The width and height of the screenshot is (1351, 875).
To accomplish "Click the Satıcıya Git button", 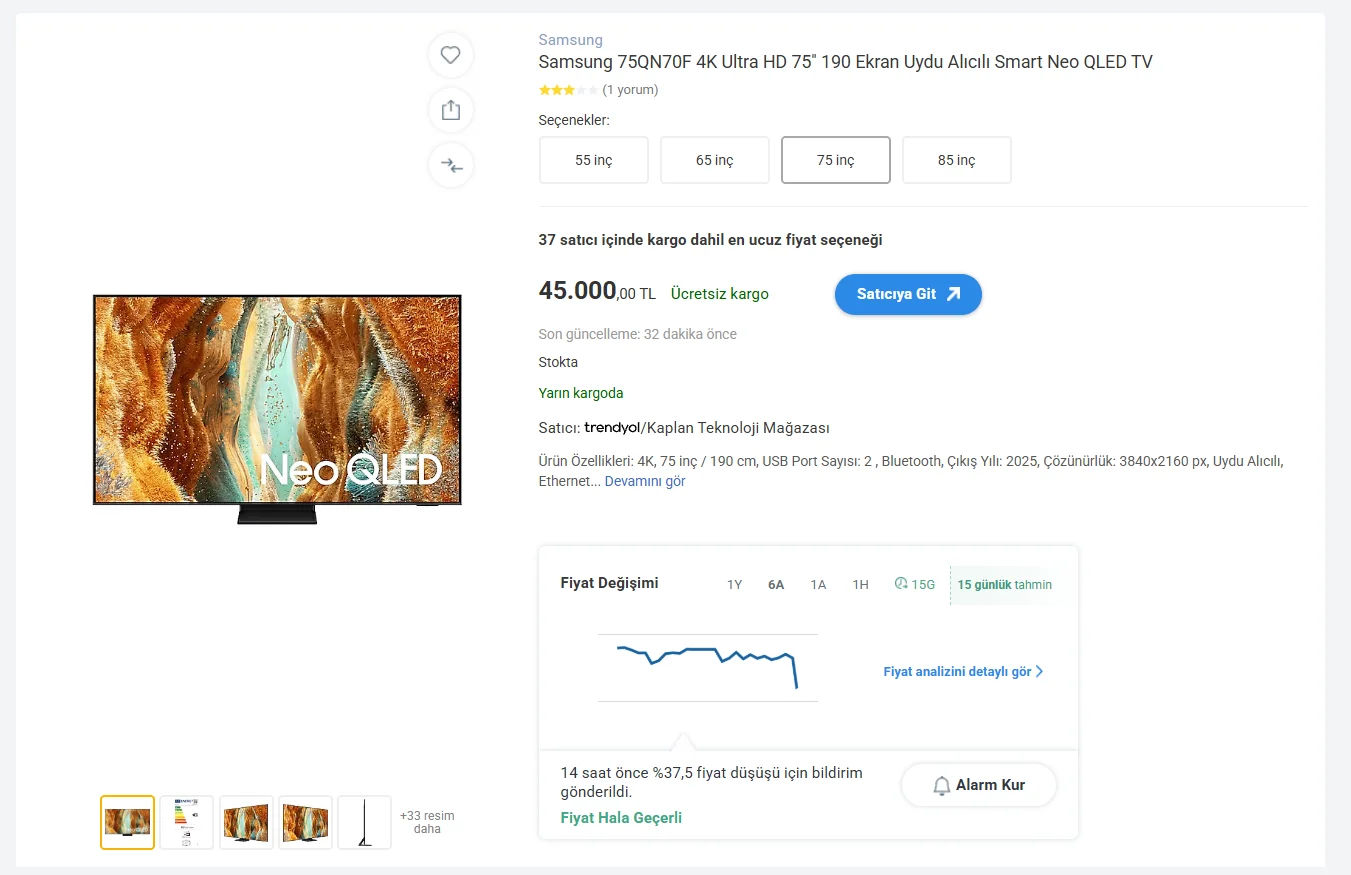I will pos(908,294).
